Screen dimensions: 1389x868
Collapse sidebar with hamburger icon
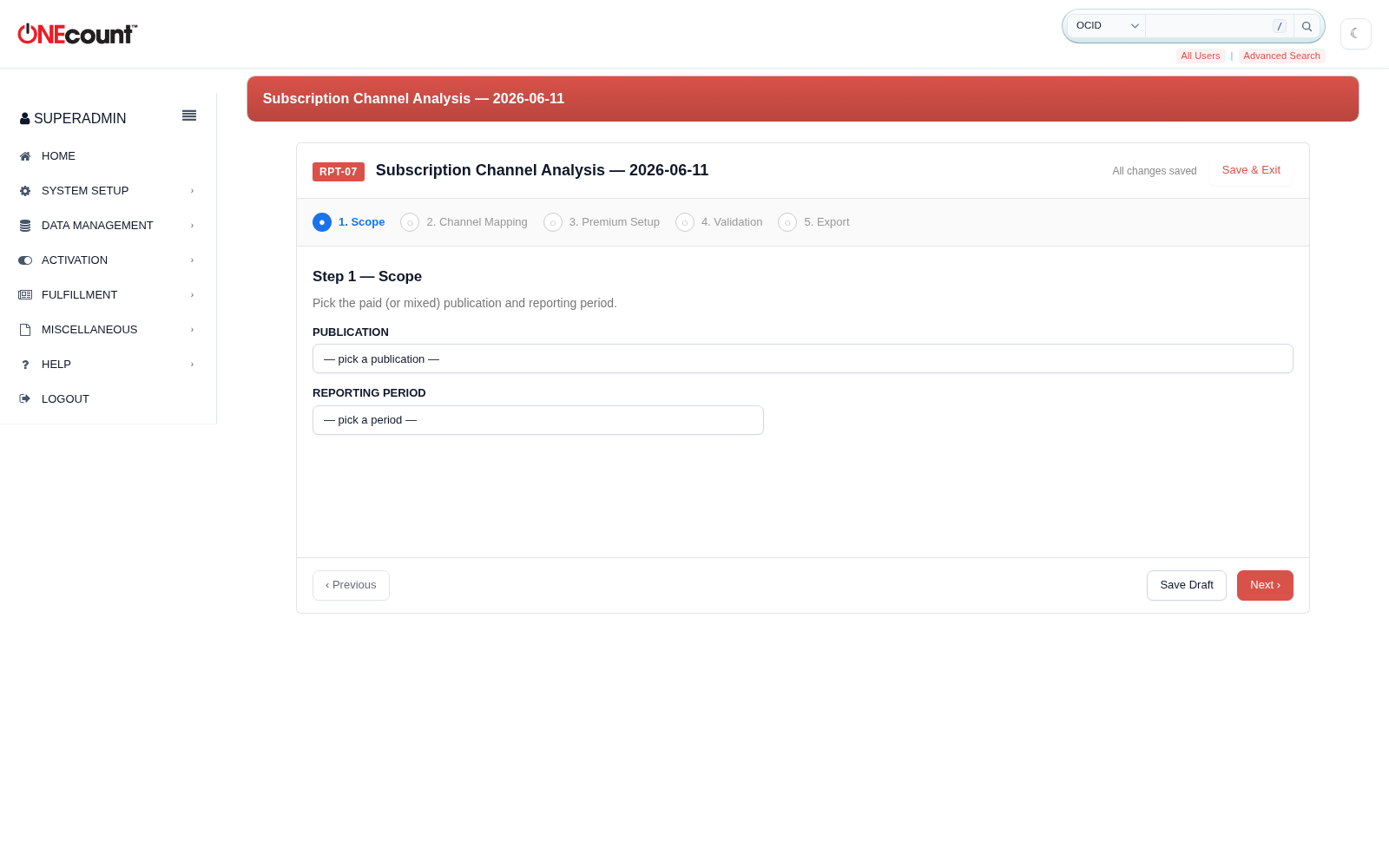[189, 115]
